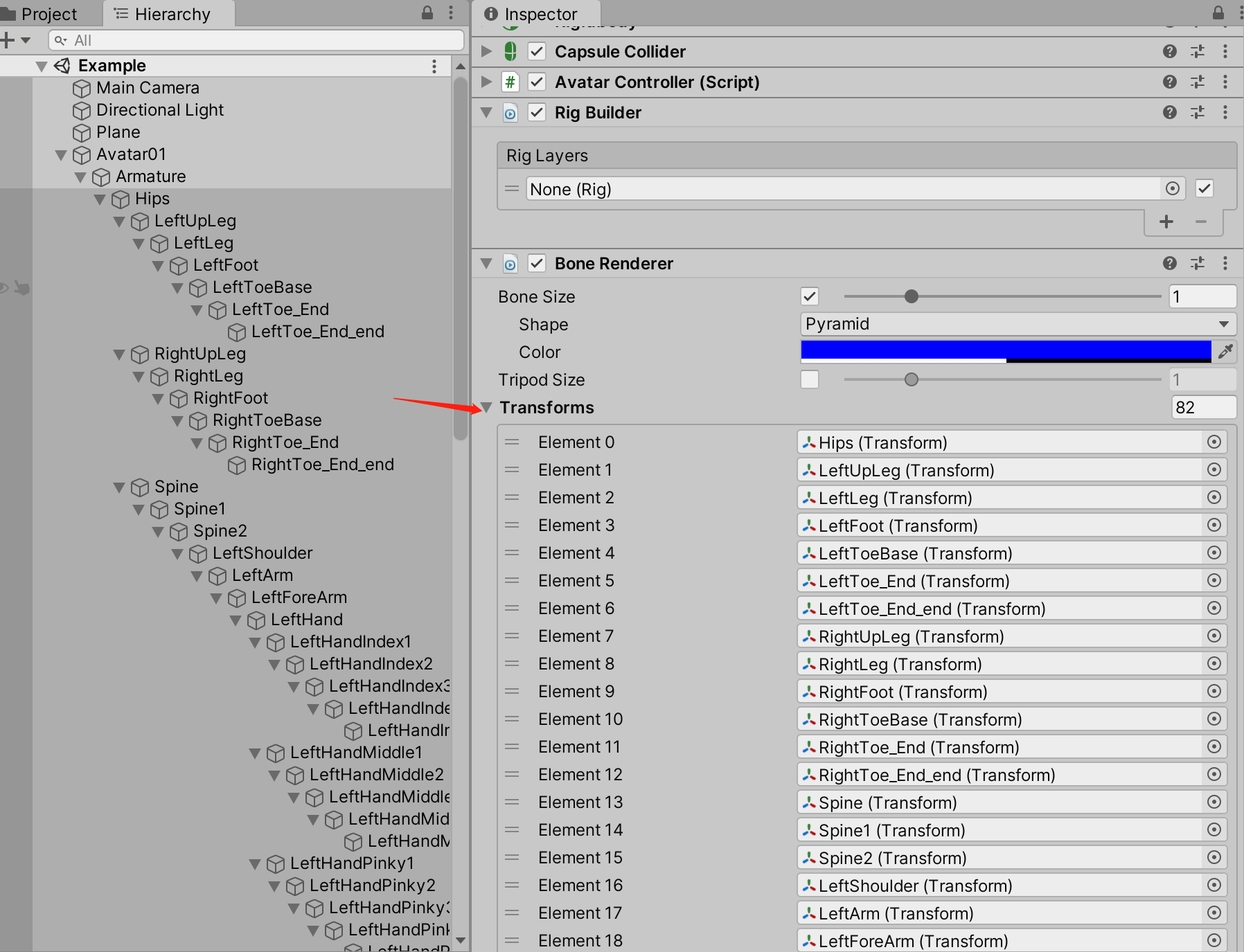This screenshot has width=1244, height=952.
Task: Click the Bone Size slider handle
Action: pos(912,296)
